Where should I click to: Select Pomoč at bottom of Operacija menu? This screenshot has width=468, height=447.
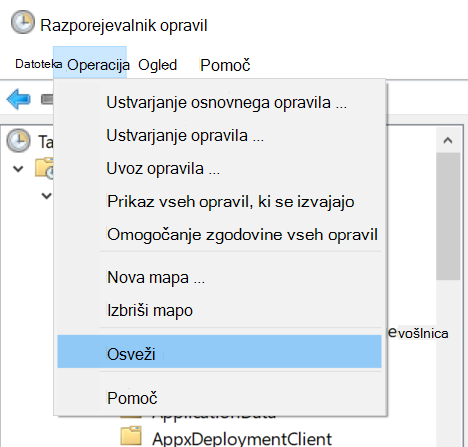click(219, 398)
